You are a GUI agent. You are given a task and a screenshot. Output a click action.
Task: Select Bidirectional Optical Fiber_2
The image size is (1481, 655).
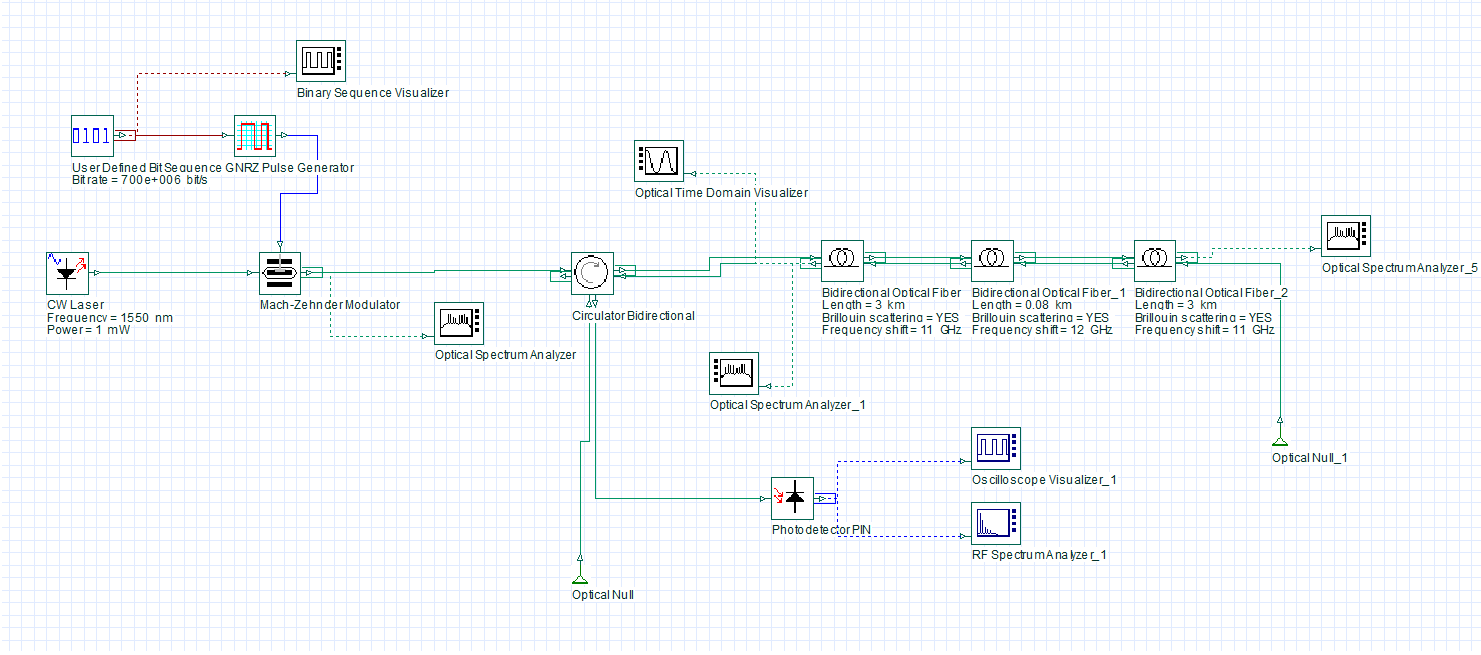click(1154, 260)
